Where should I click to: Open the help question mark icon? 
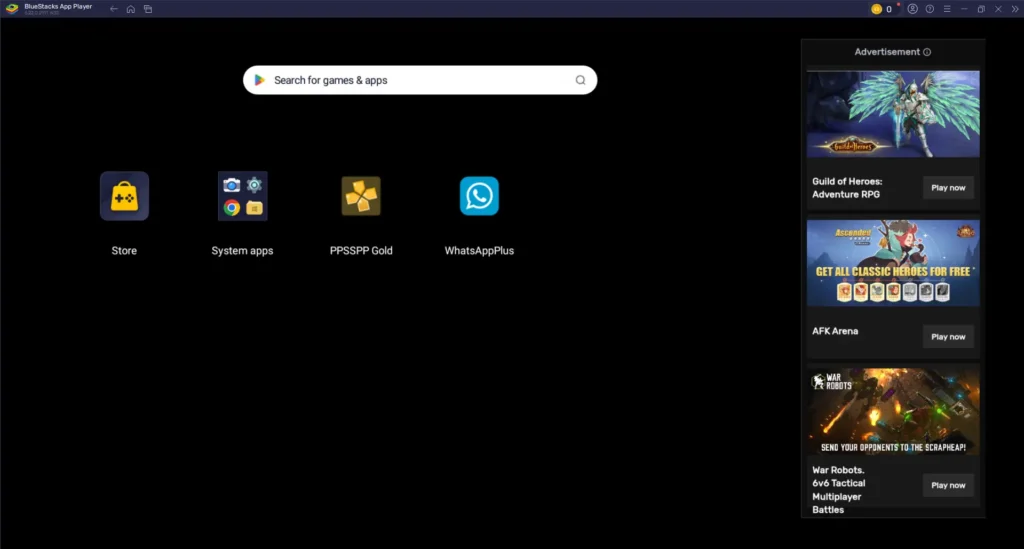930,9
